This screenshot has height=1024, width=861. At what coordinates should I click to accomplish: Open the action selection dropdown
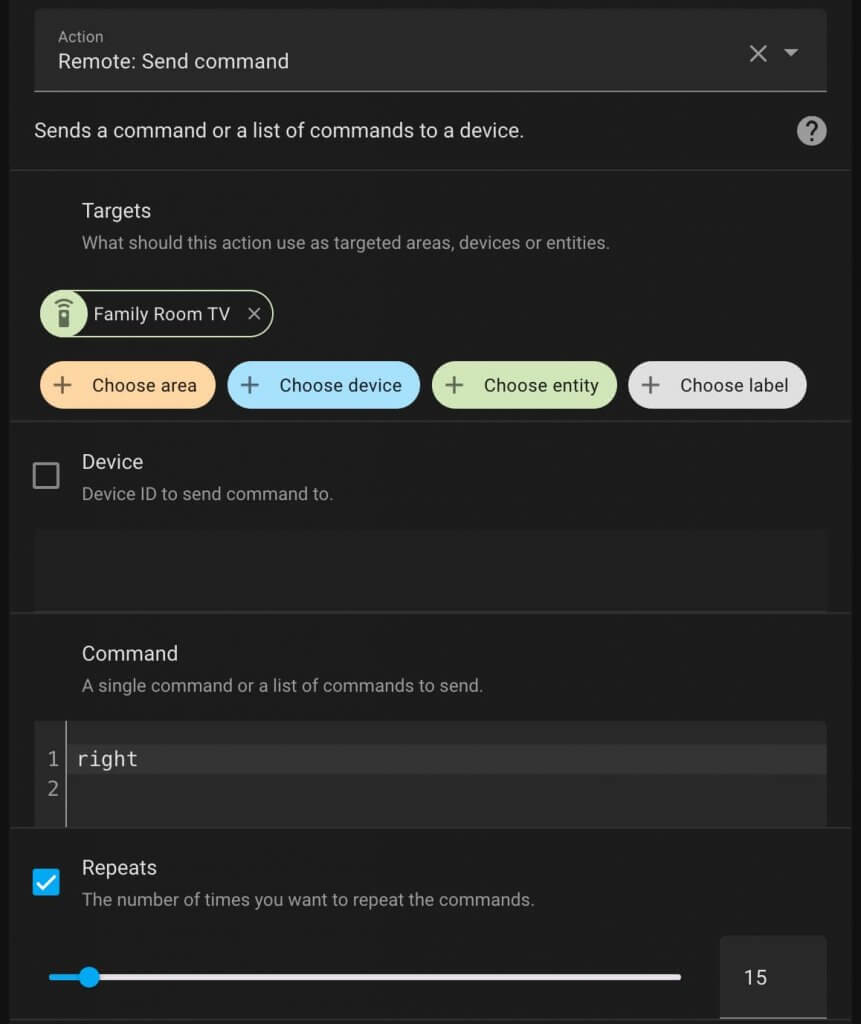790,53
